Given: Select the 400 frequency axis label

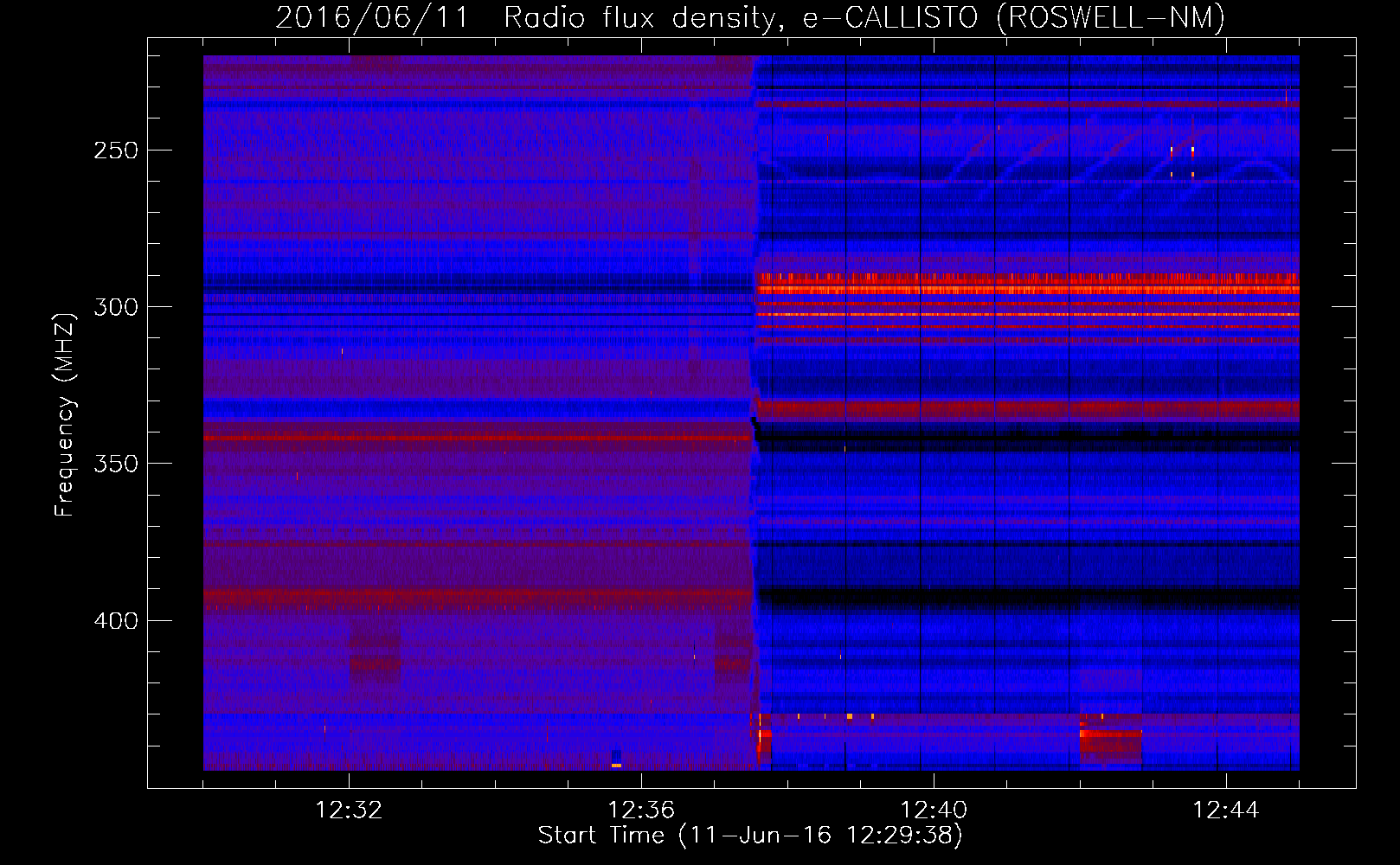Looking at the screenshot, I should tap(116, 621).
